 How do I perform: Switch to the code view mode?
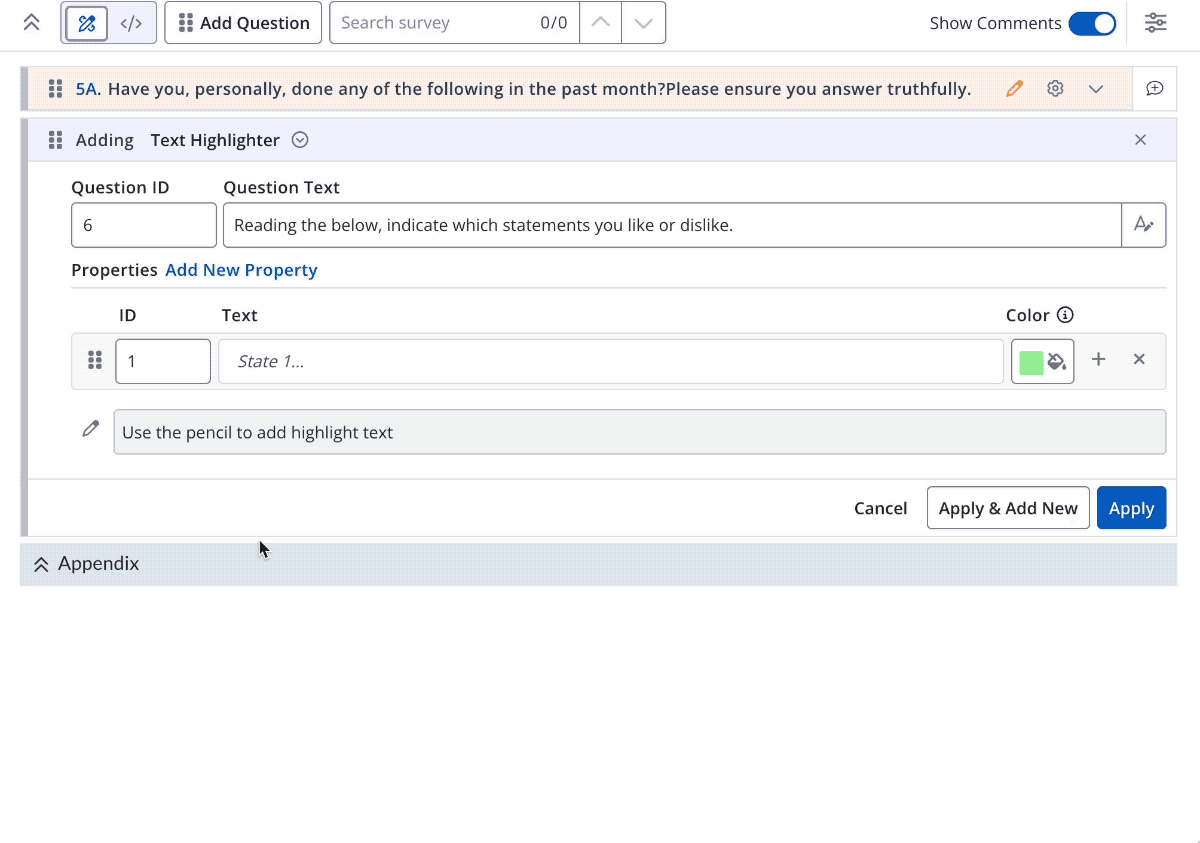point(131,23)
